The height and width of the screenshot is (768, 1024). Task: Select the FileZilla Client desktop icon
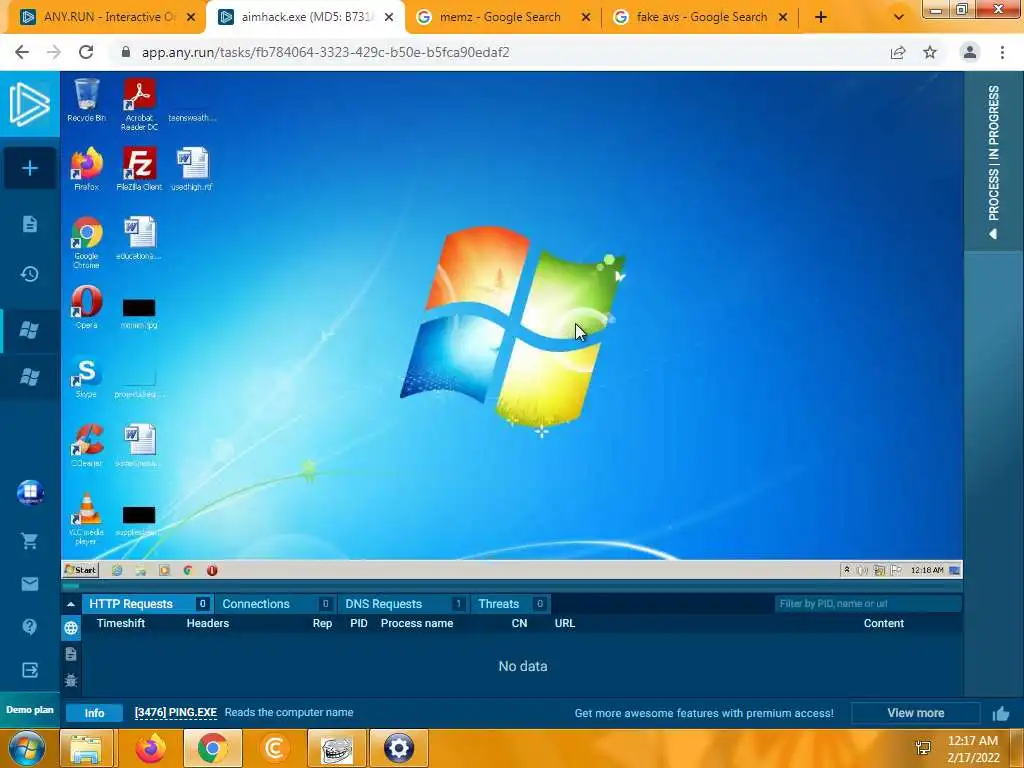(x=139, y=168)
